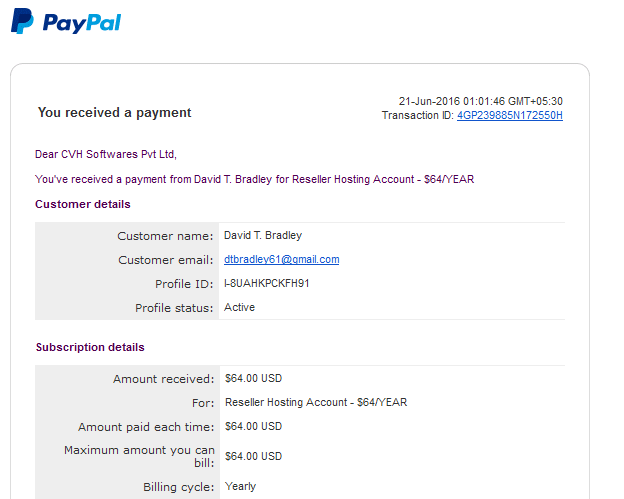Click the Maximum amount you can bill value
Screen dimensions: 624x499
[x=254, y=456]
